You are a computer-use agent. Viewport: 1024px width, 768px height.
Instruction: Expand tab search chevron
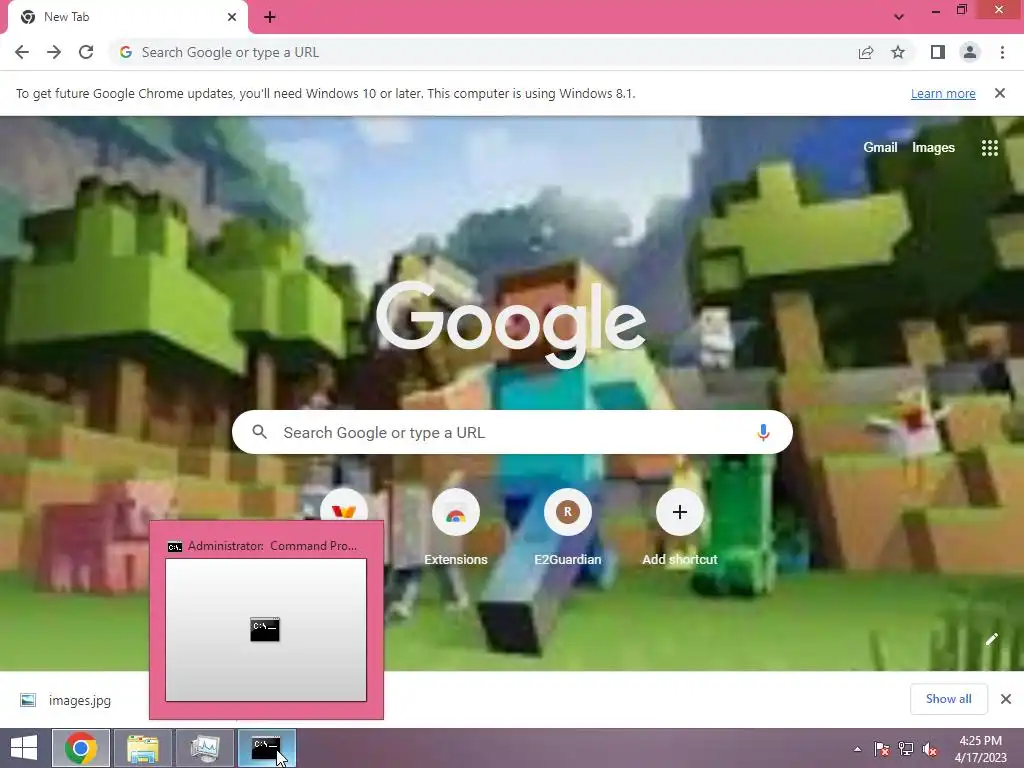point(899,17)
